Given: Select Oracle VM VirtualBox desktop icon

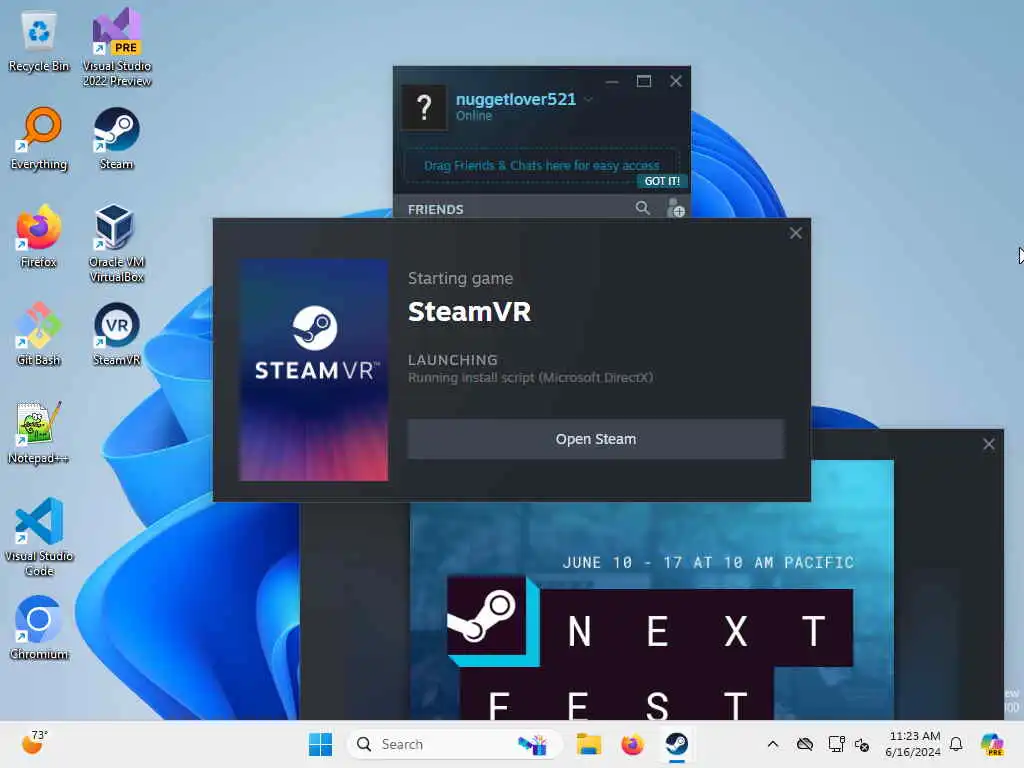Looking at the screenshot, I should click(116, 244).
